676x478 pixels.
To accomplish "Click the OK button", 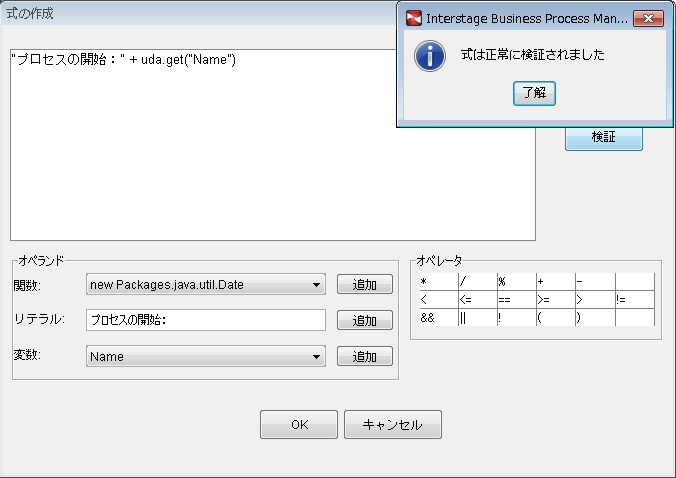I will pyautogui.click(x=299, y=425).
